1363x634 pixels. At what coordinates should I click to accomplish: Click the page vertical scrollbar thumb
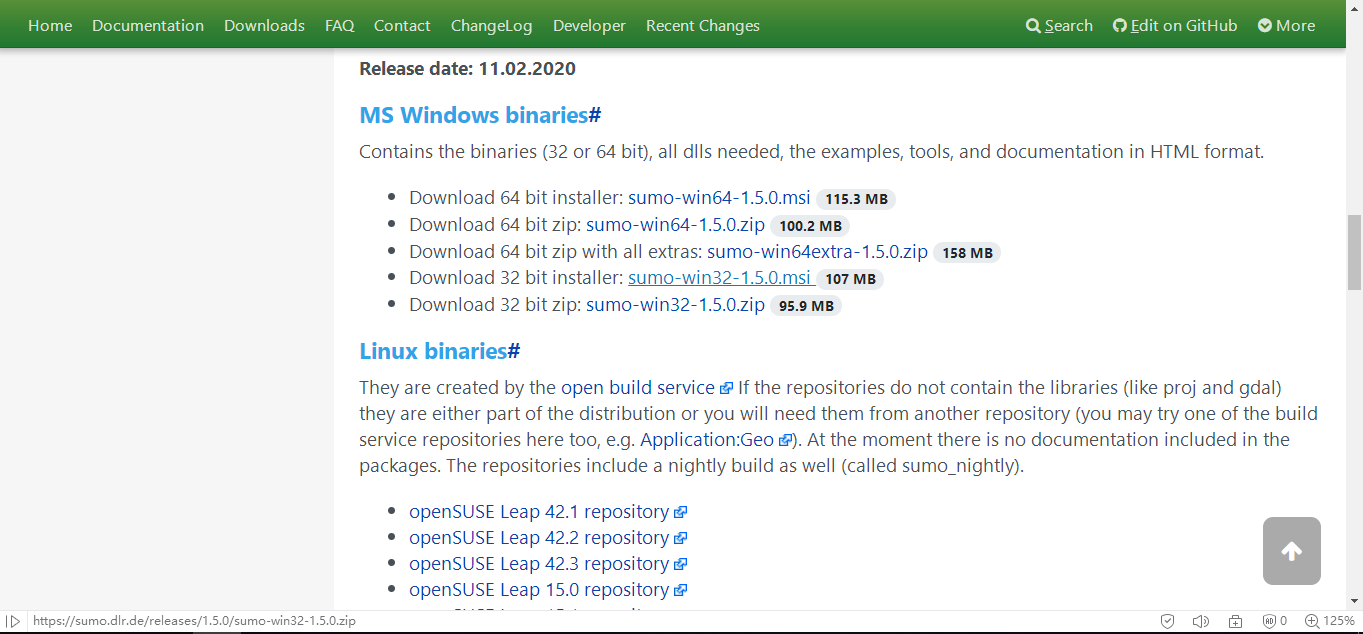pos(1355,250)
